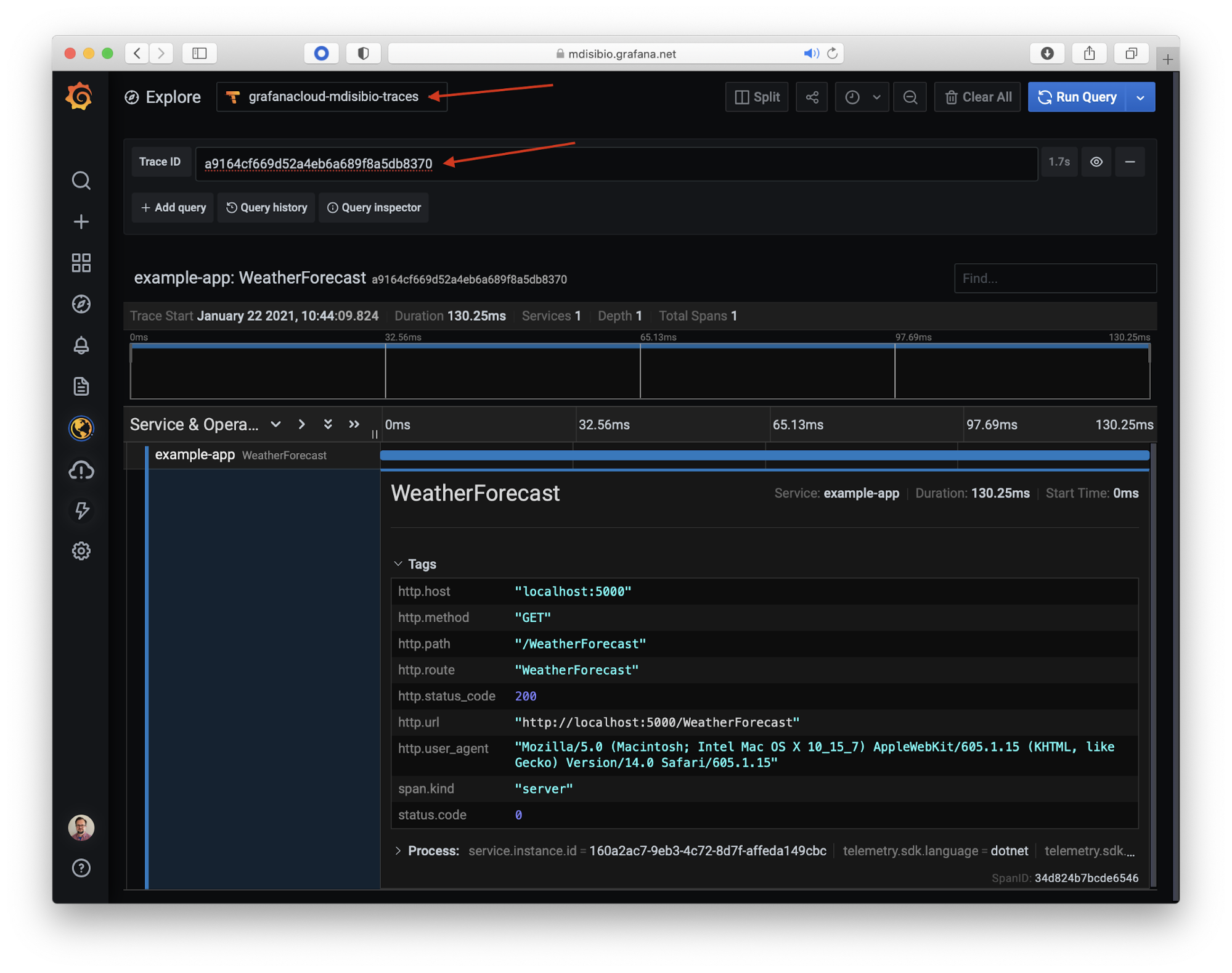The width and height of the screenshot is (1232, 973).
Task: Open the Run Query dropdown arrow
Action: click(x=1140, y=97)
